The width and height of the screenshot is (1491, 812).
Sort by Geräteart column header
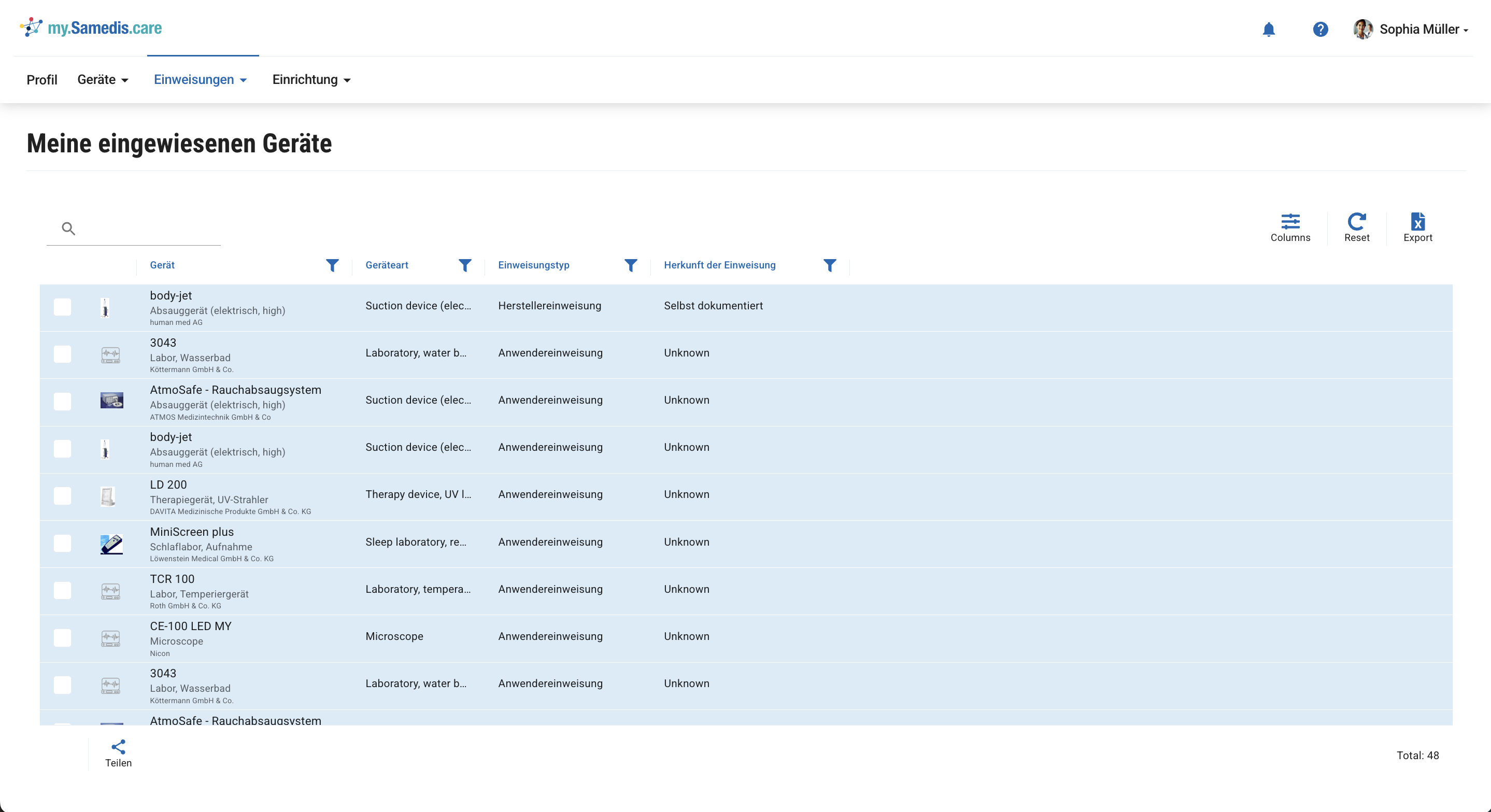pyautogui.click(x=387, y=265)
